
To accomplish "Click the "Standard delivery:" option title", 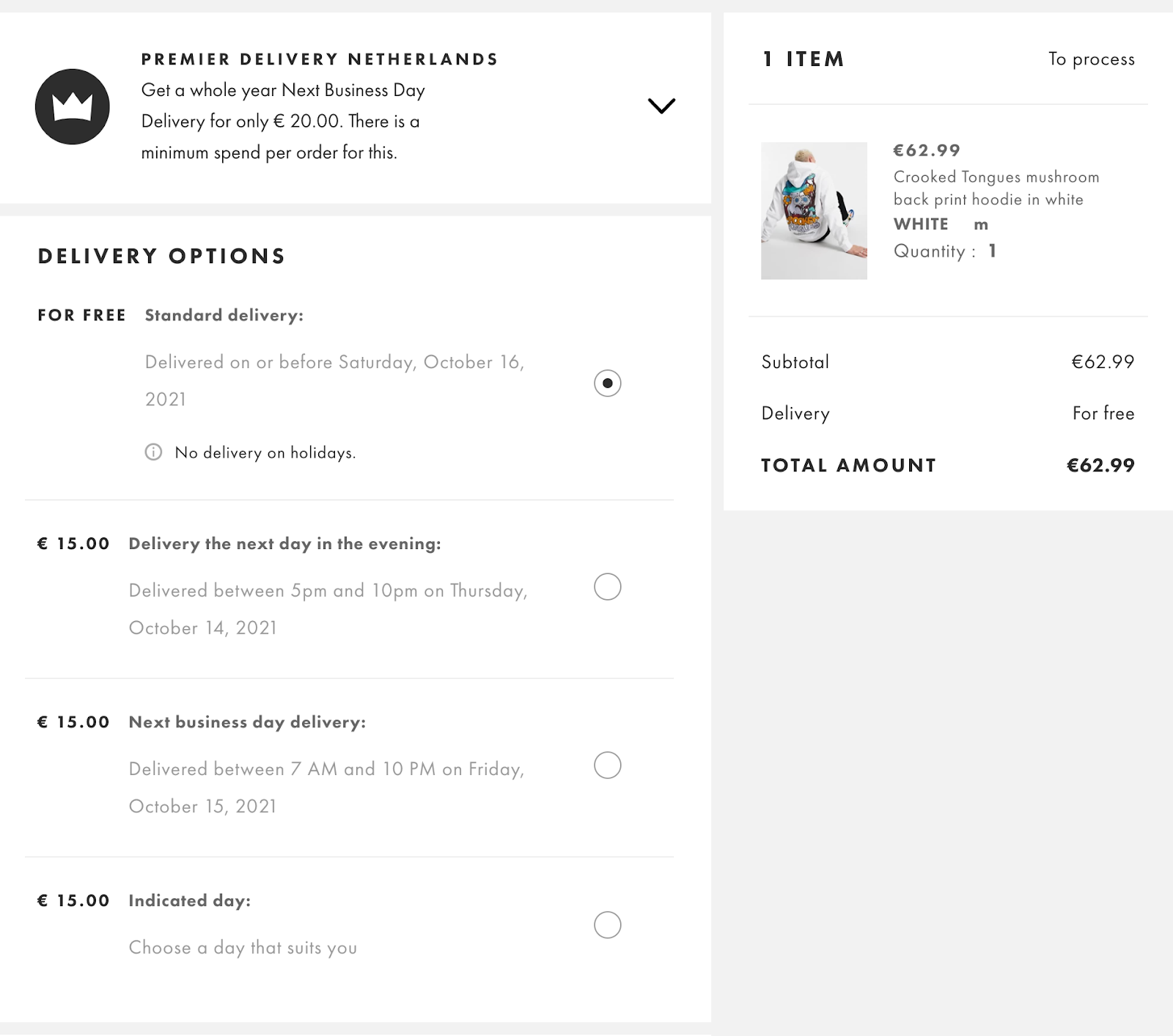I will tap(224, 315).
